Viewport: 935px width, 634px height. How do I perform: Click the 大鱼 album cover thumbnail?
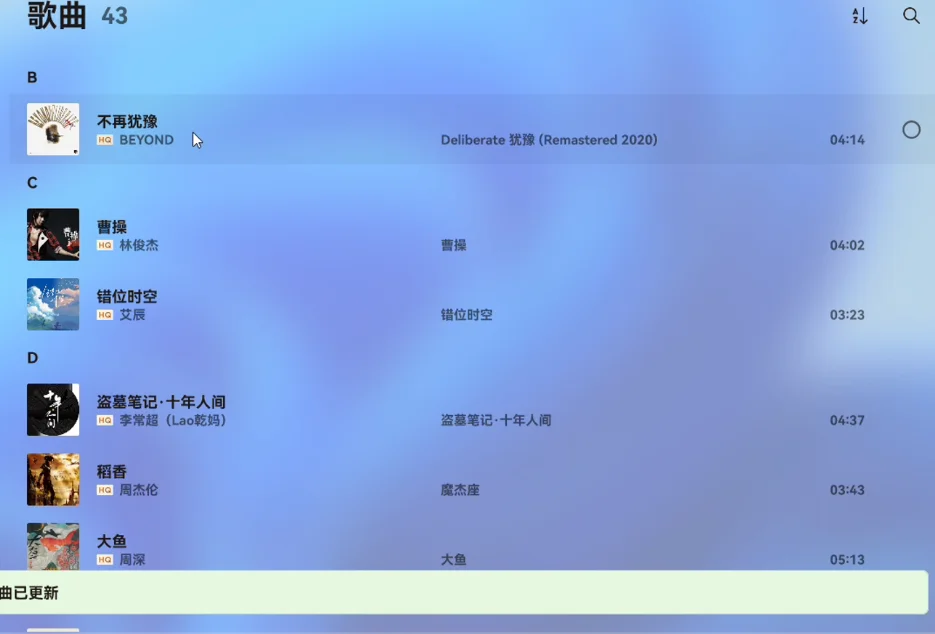[53, 547]
